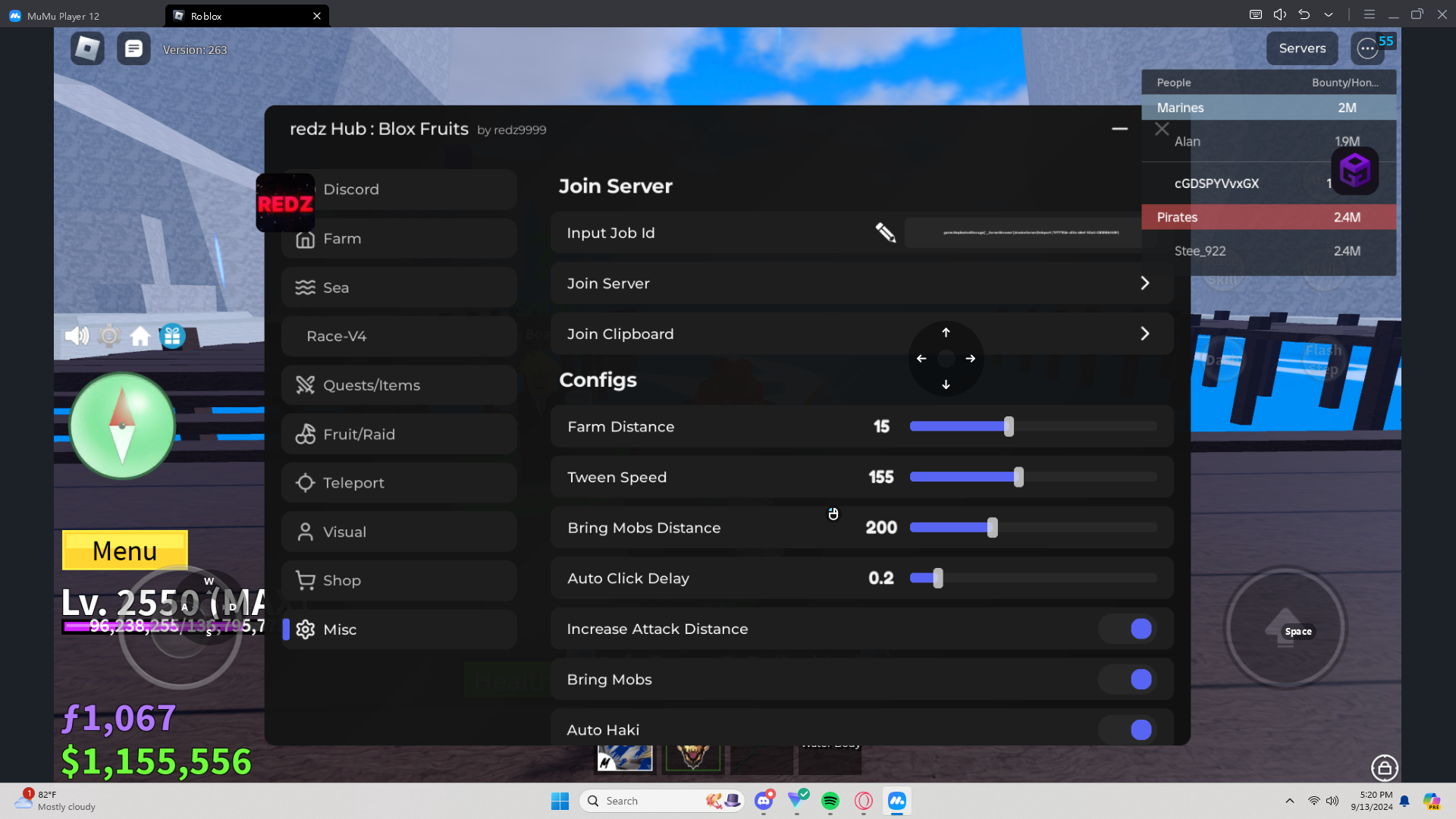1456x819 pixels.
Task: Toggle the Bring Mobs switch
Action: (x=1127, y=679)
